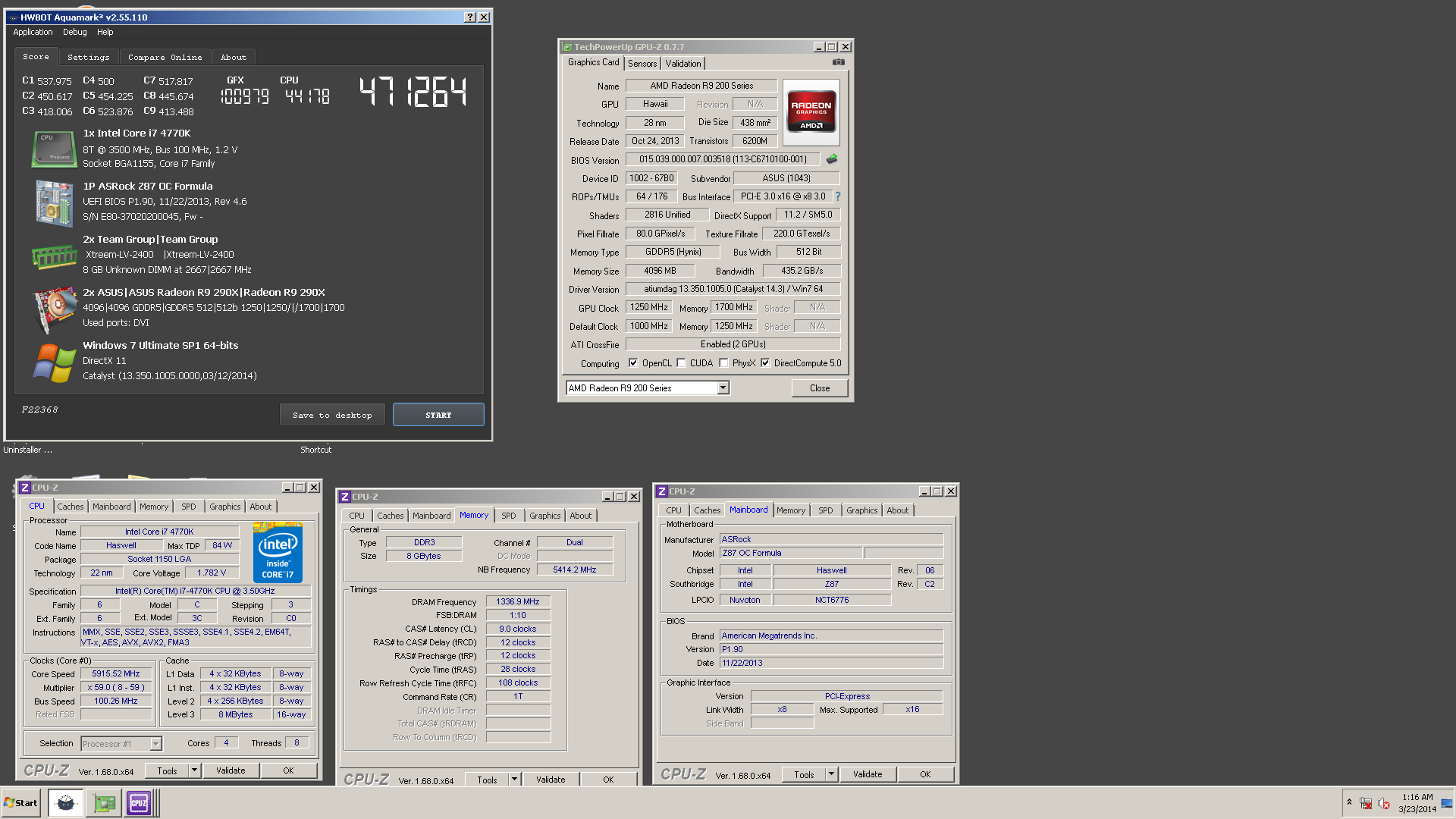Open SPD tab in CPU-Z CPU window

[189, 507]
